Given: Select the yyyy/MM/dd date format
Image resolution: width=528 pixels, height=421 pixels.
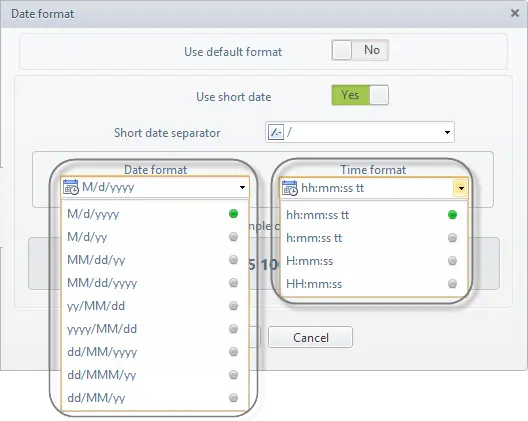Looking at the screenshot, I should pos(155,329).
